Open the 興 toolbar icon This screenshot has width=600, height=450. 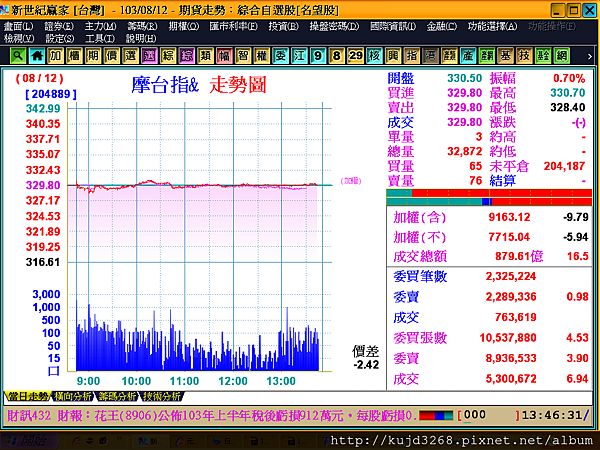coord(393,56)
